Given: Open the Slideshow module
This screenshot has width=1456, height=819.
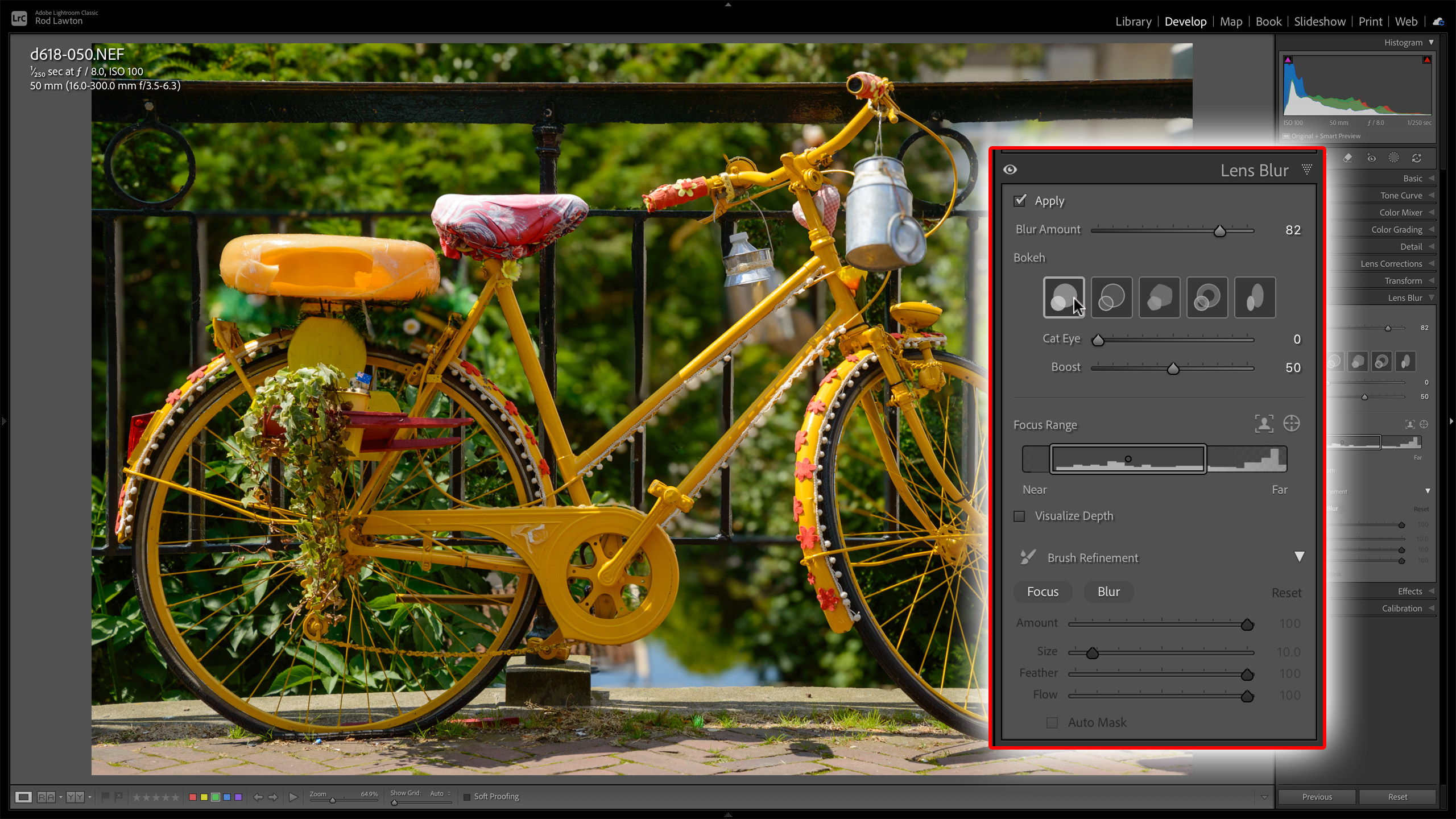Looking at the screenshot, I should pos(1319,22).
